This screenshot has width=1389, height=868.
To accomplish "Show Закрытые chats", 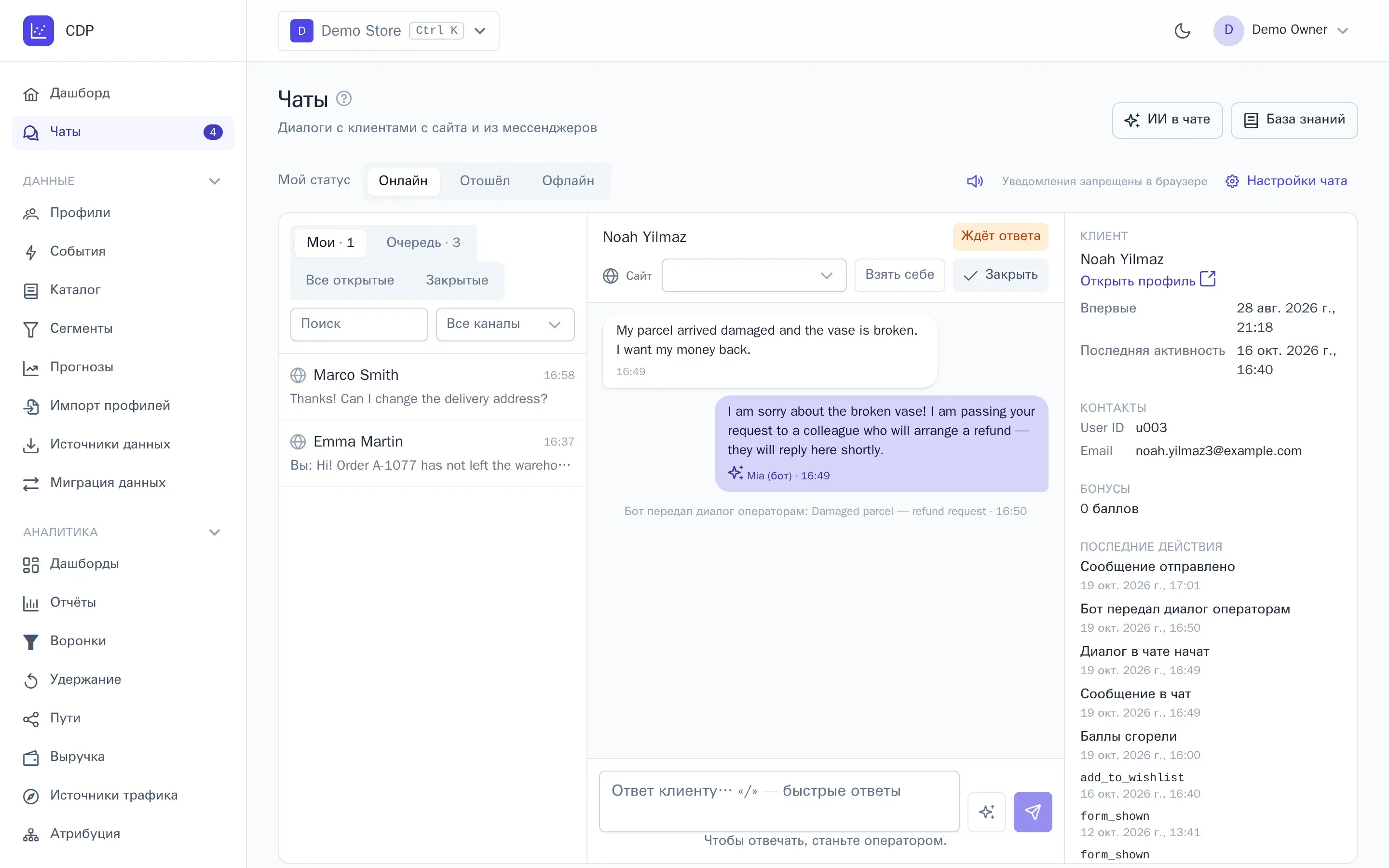I will 457,280.
